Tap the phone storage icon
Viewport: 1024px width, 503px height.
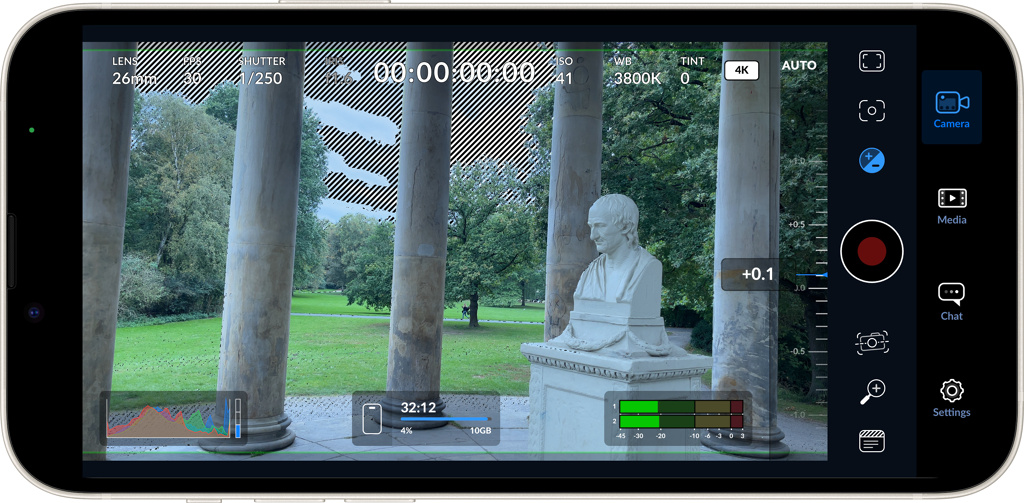pos(372,419)
